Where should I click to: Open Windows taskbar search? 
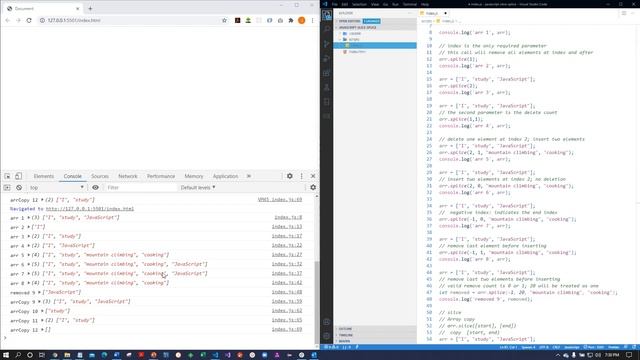tap(18, 355)
